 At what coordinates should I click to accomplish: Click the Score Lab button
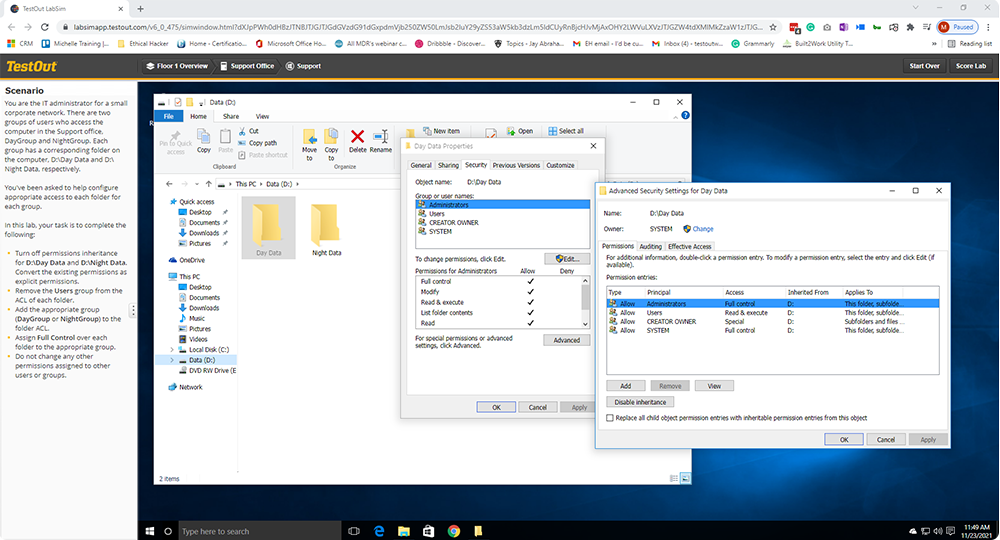coord(971,66)
